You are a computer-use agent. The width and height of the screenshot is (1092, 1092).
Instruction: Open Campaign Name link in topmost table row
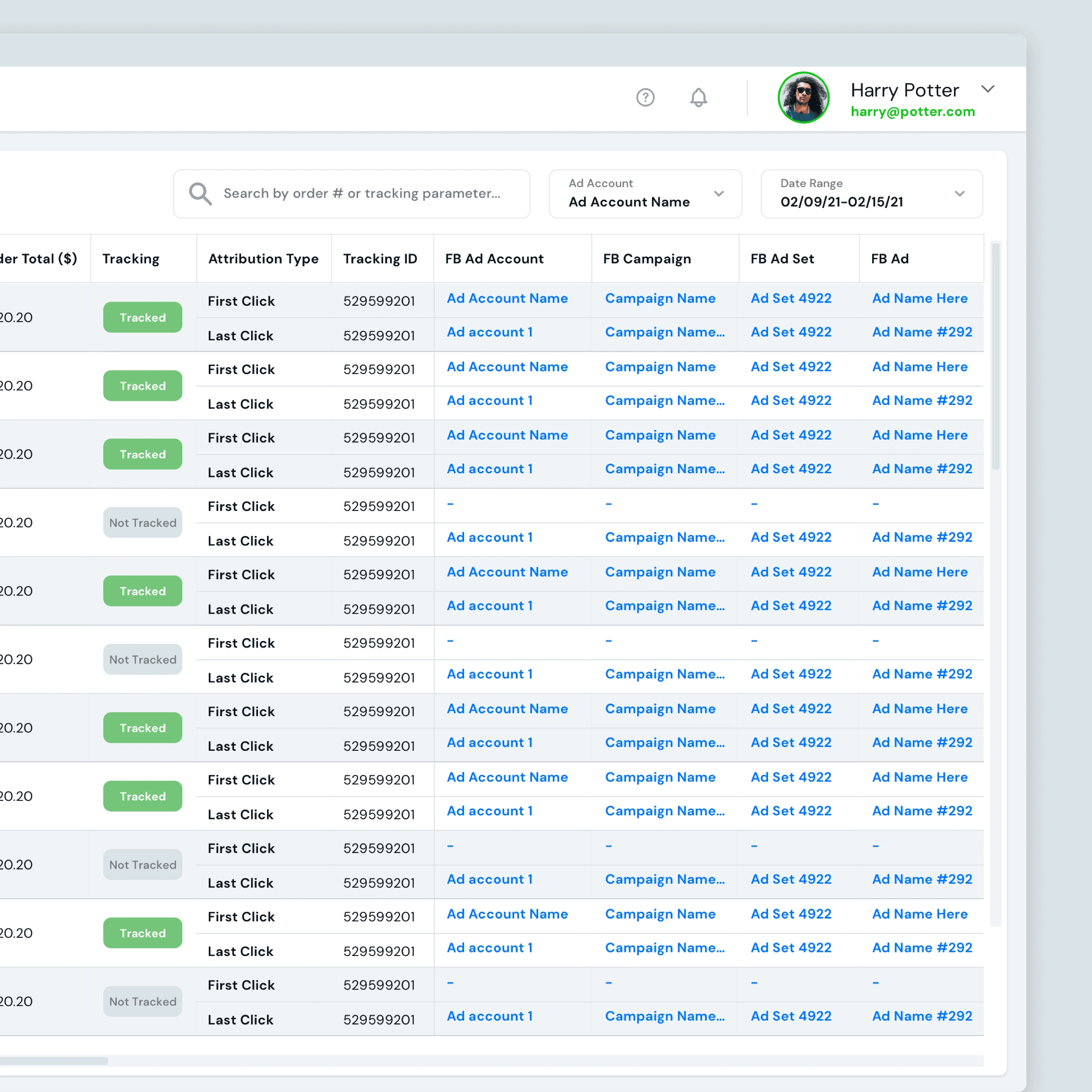660,298
